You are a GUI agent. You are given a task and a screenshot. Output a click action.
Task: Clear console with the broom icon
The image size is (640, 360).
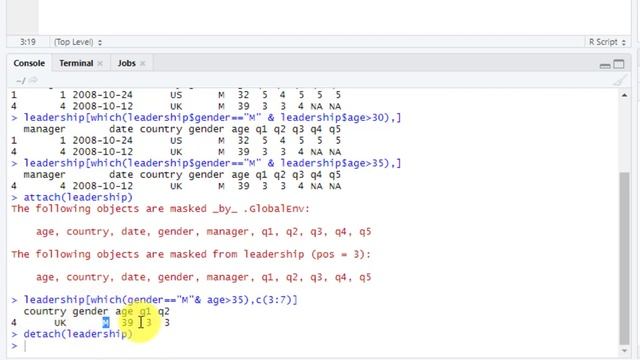620,80
